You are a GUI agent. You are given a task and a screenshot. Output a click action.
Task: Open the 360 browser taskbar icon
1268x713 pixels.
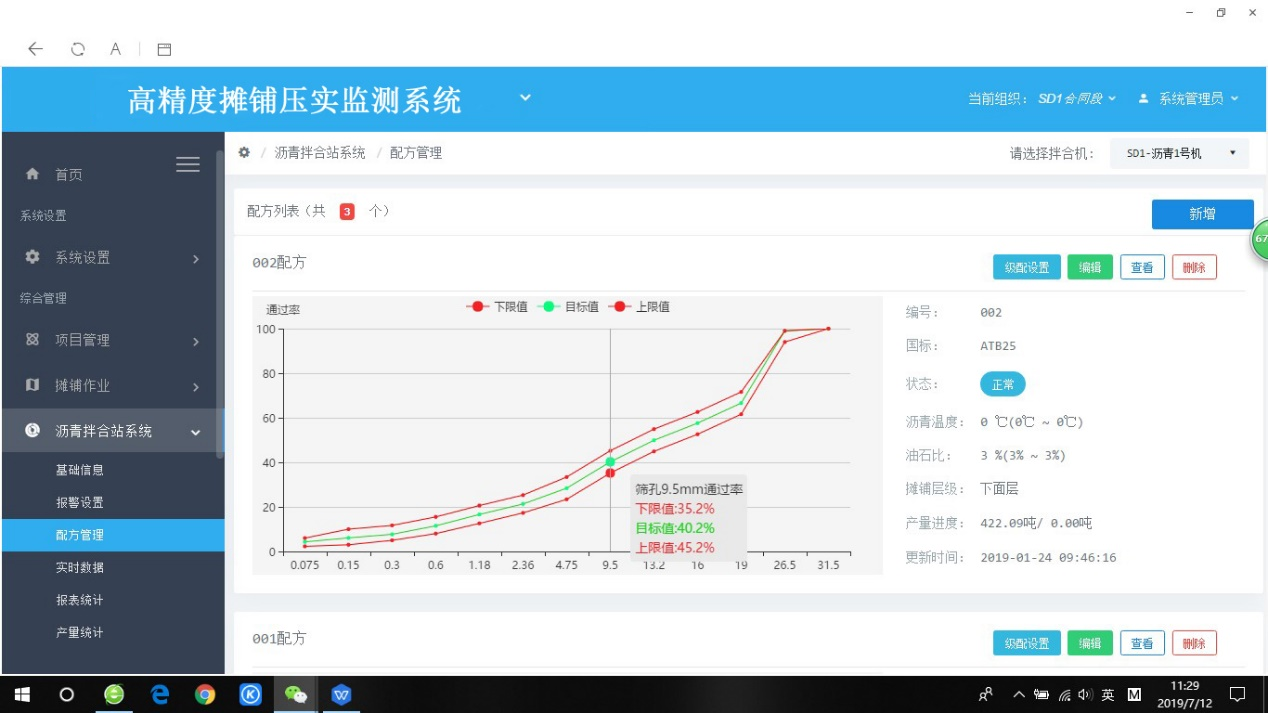114,694
